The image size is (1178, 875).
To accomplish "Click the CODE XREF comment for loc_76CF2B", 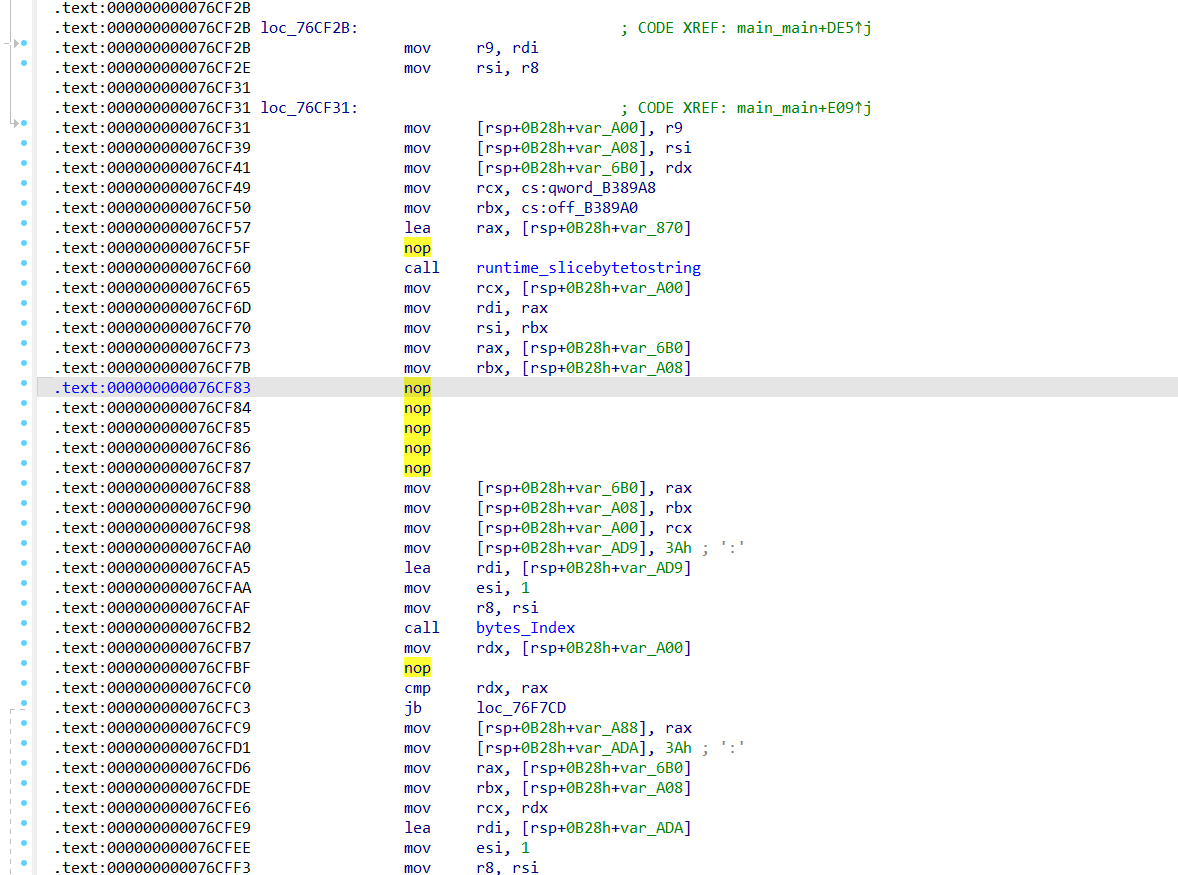I will coord(746,28).
